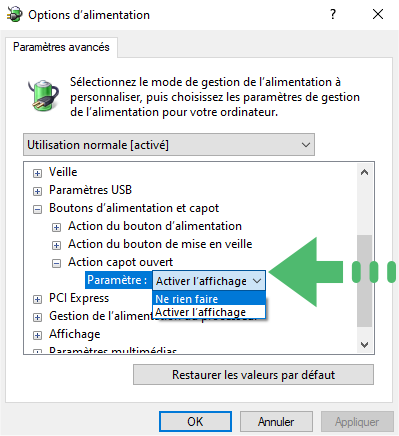Viewport: 399px width, 436px height.
Task: Expand the PCI Express node
Action: point(37,299)
